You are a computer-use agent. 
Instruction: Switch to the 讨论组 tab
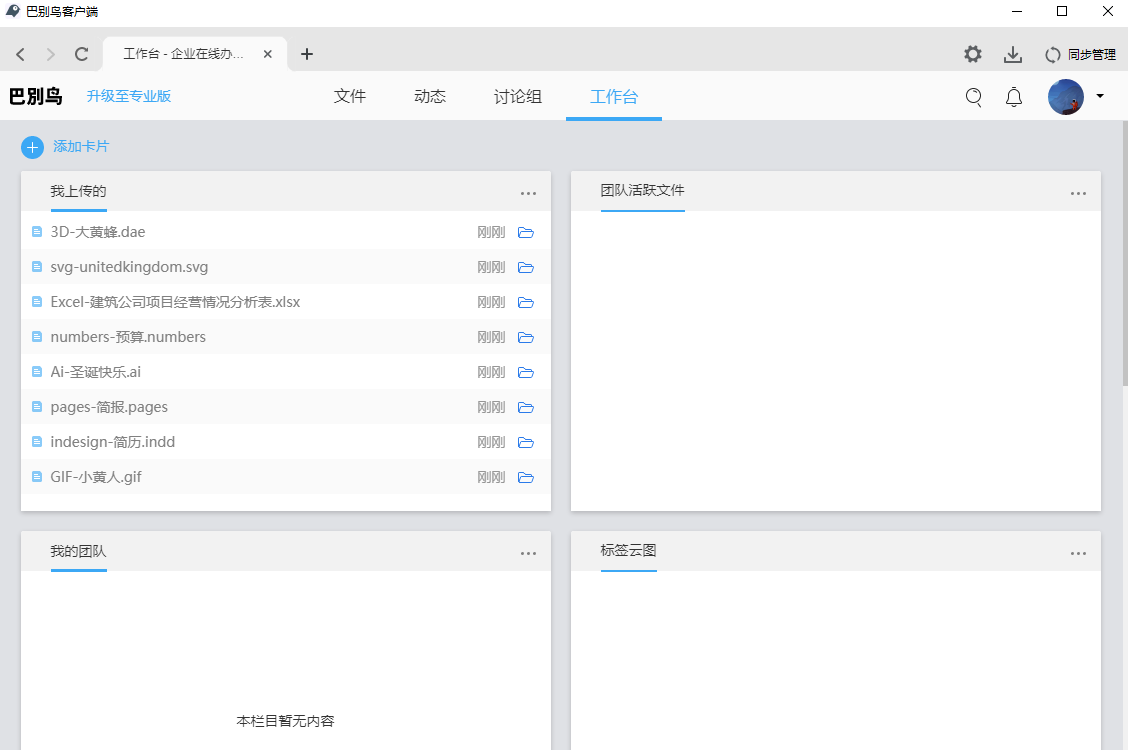tap(518, 97)
